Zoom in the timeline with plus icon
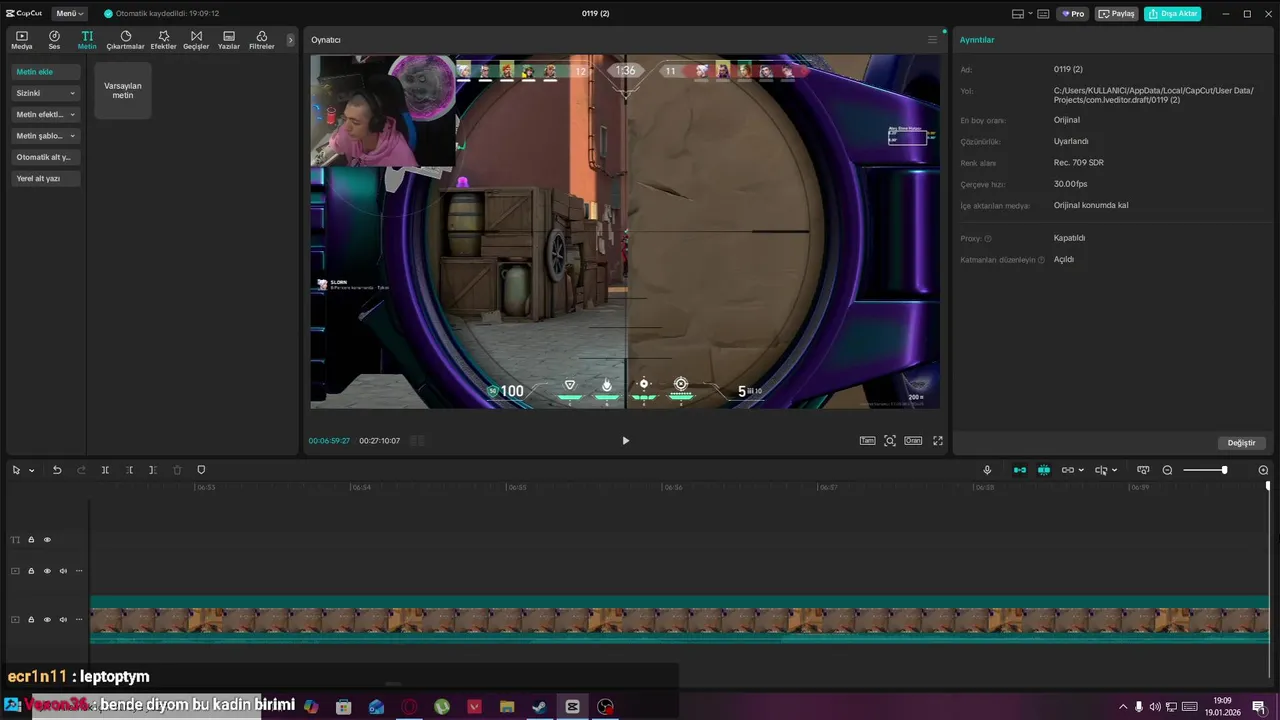1280x720 pixels. (1263, 470)
